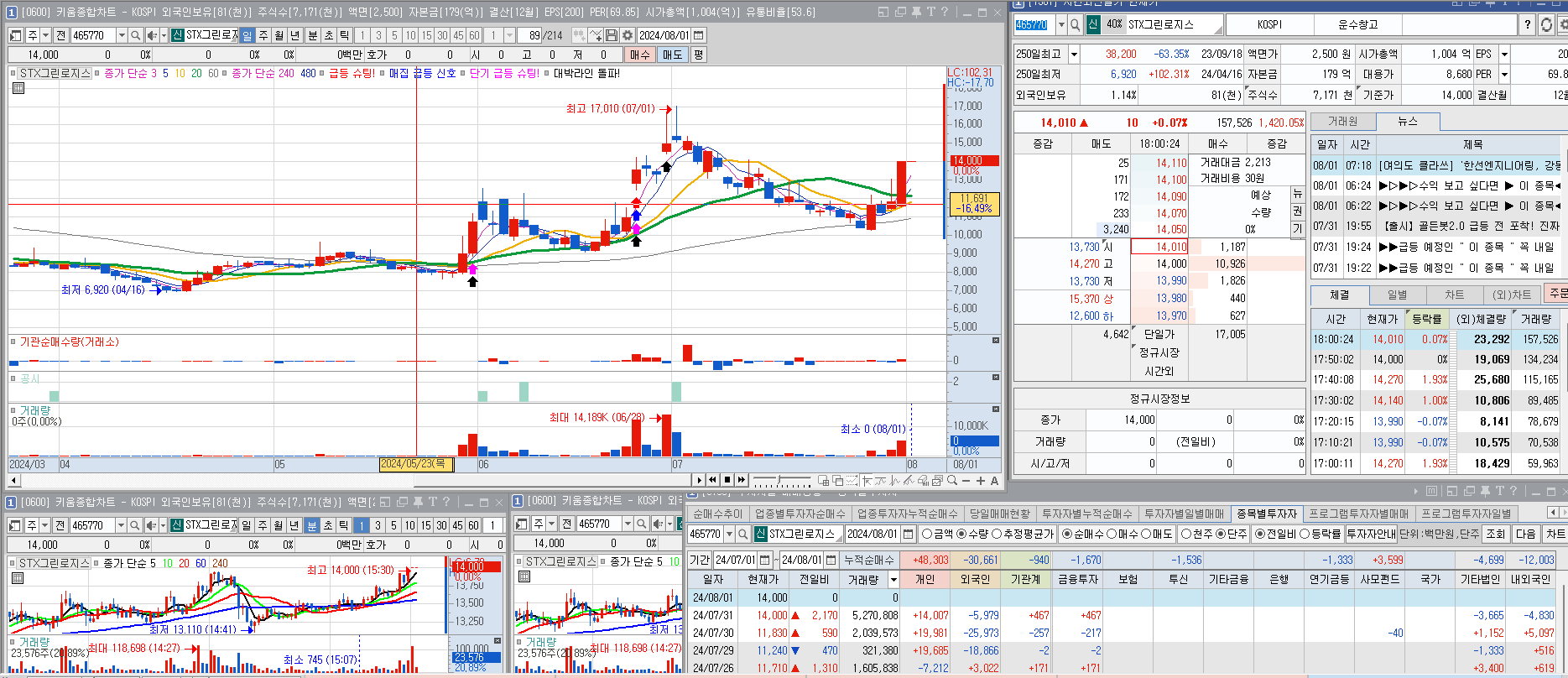Open calendar for 24/08/01 end date
1568x678 pixels.
(831, 560)
